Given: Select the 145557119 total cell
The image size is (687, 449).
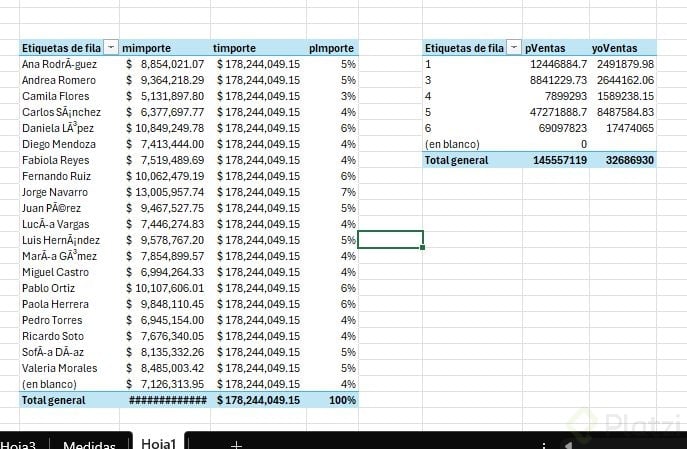Looking at the screenshot, I should click(x=556, y=160).
